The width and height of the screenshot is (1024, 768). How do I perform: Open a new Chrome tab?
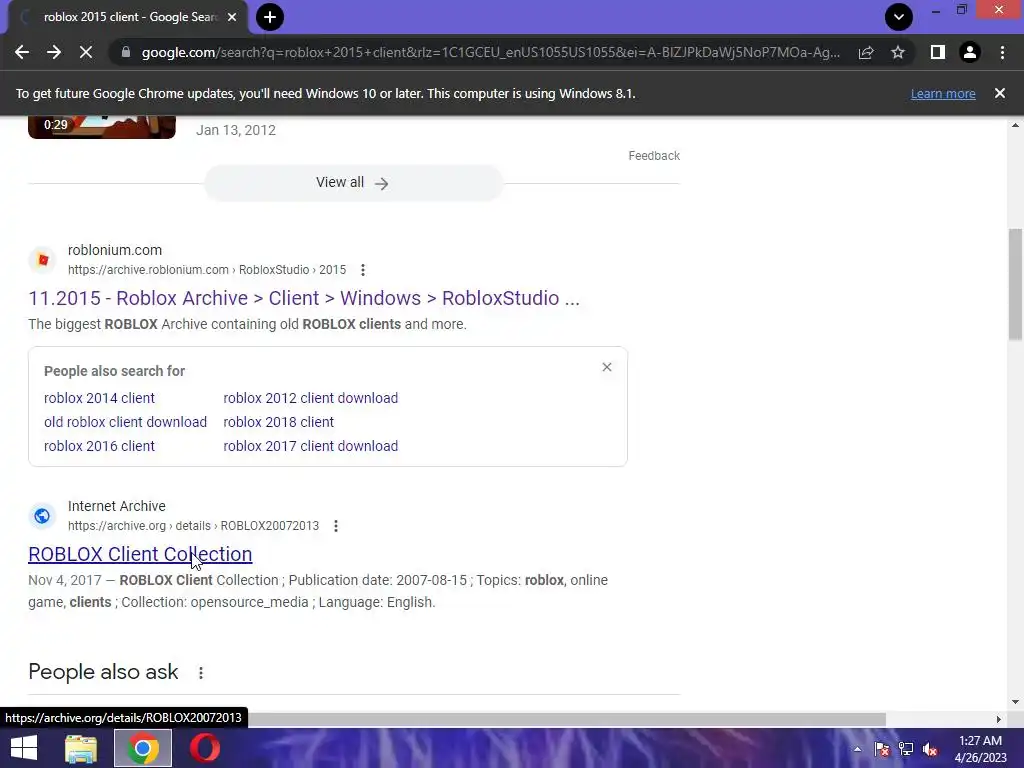[x=270, y=17]
